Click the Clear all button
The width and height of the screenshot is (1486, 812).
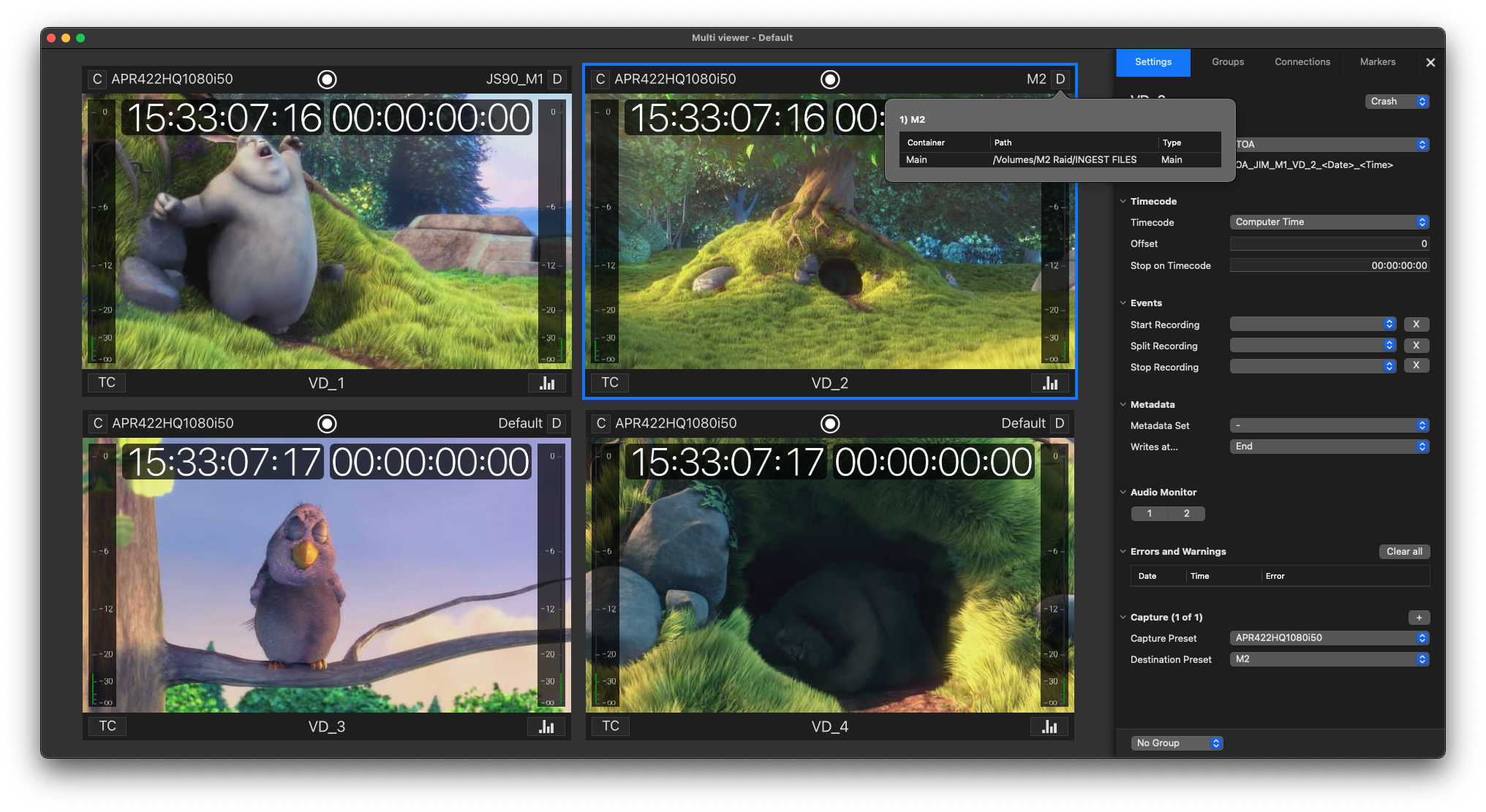1404,551
